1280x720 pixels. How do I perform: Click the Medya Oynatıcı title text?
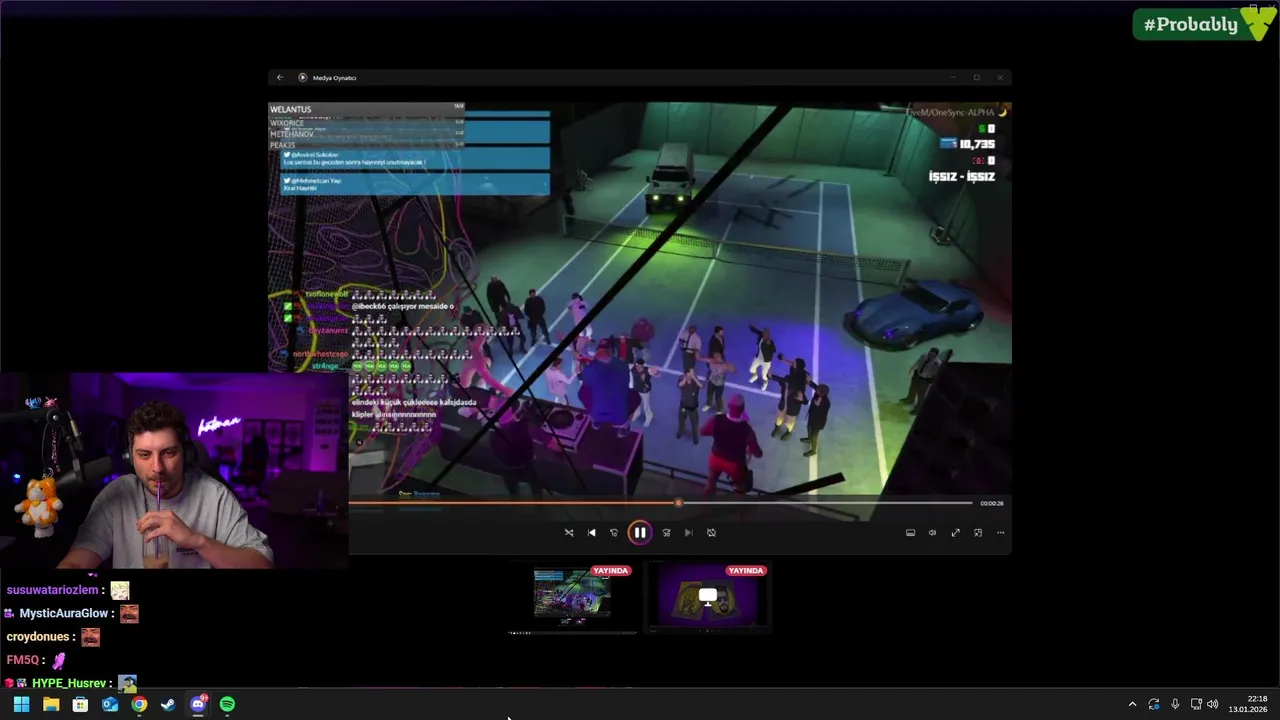point(334,78)
